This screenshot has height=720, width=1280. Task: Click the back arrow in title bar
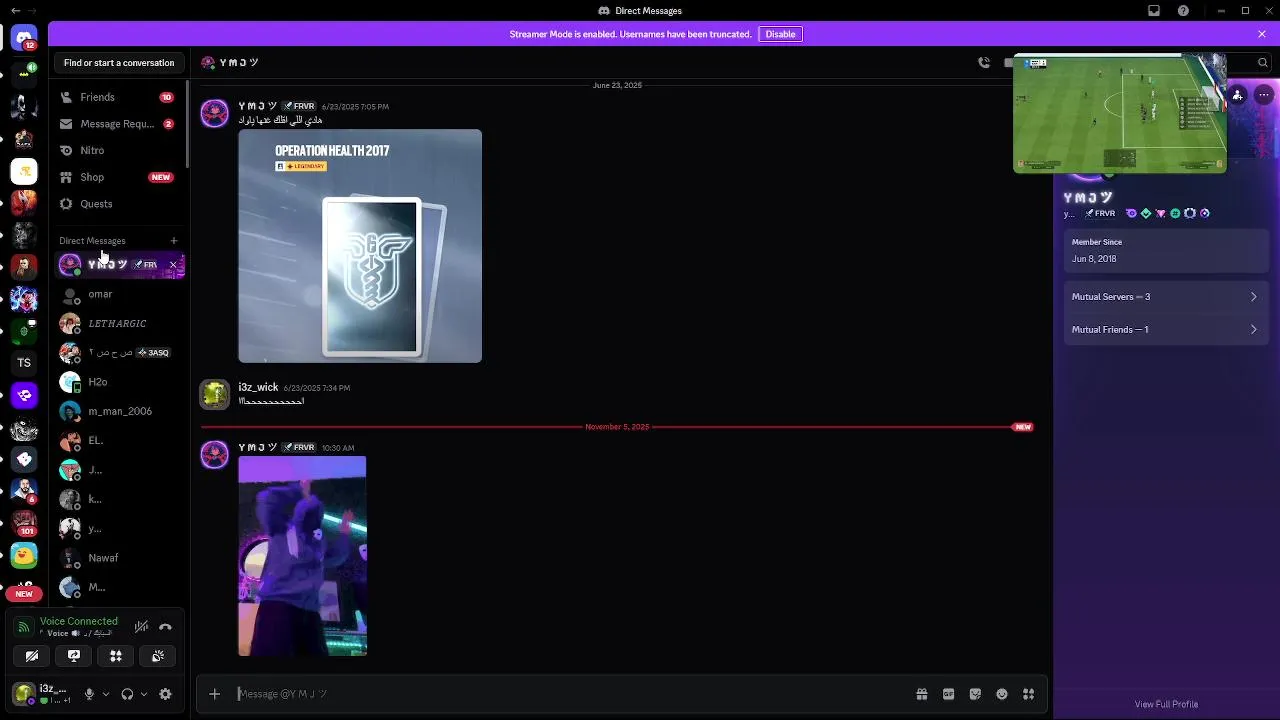(15, 11)
